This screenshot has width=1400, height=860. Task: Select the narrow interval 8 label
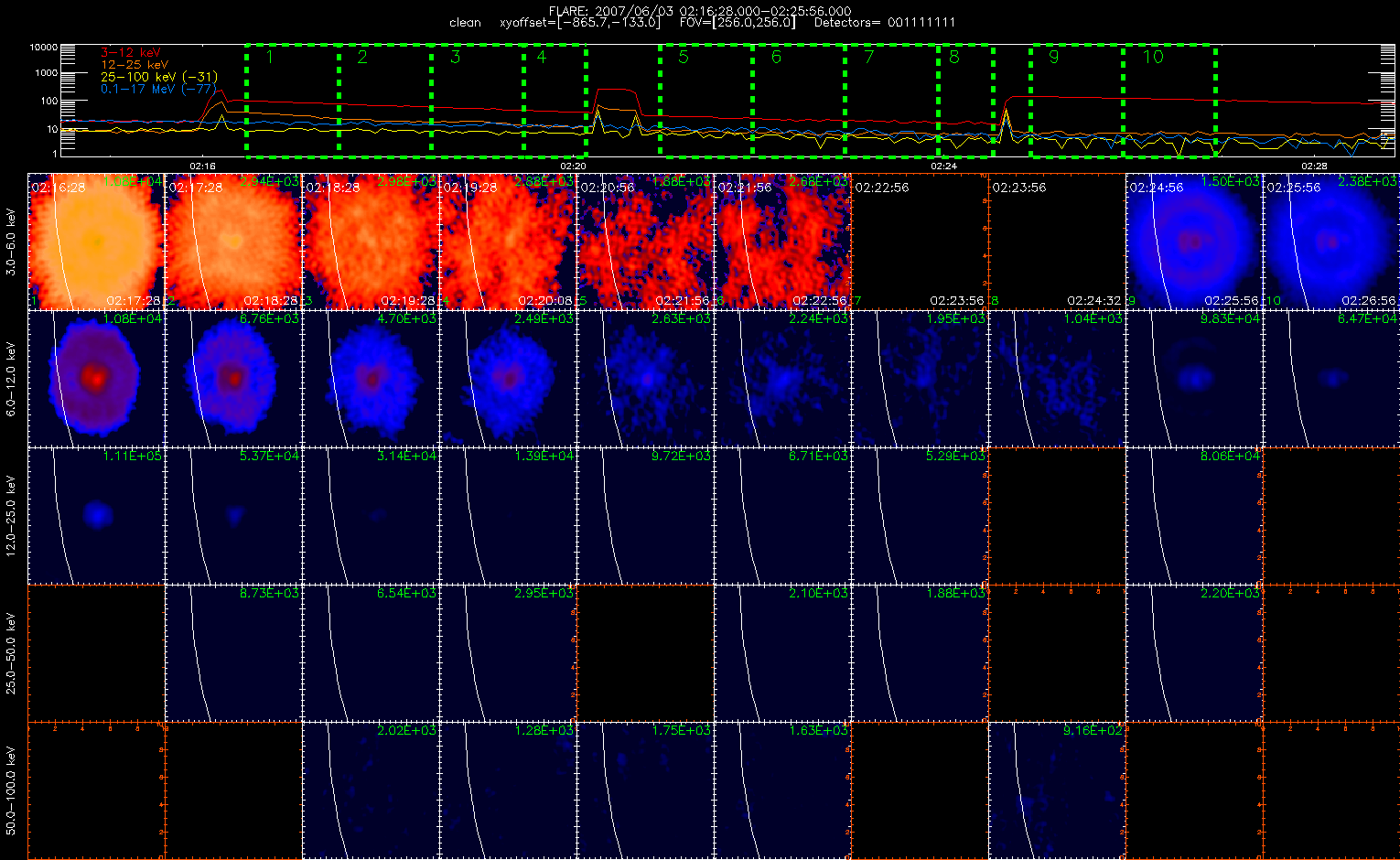coord(954,57)
